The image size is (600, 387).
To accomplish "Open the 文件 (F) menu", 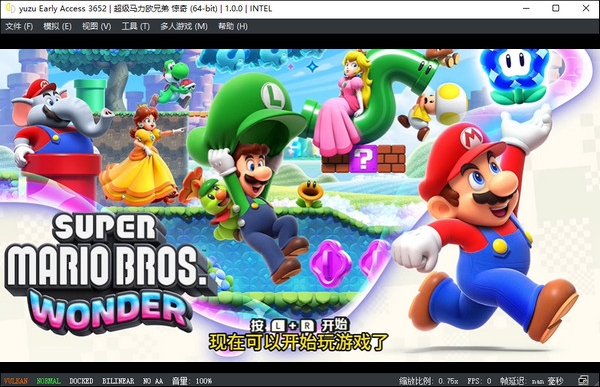I will point(19,26).
